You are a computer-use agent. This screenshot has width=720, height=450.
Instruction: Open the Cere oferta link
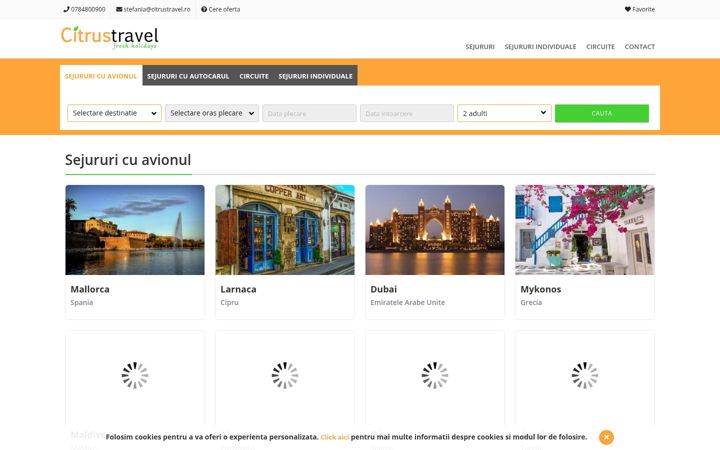tap(224, 9)
